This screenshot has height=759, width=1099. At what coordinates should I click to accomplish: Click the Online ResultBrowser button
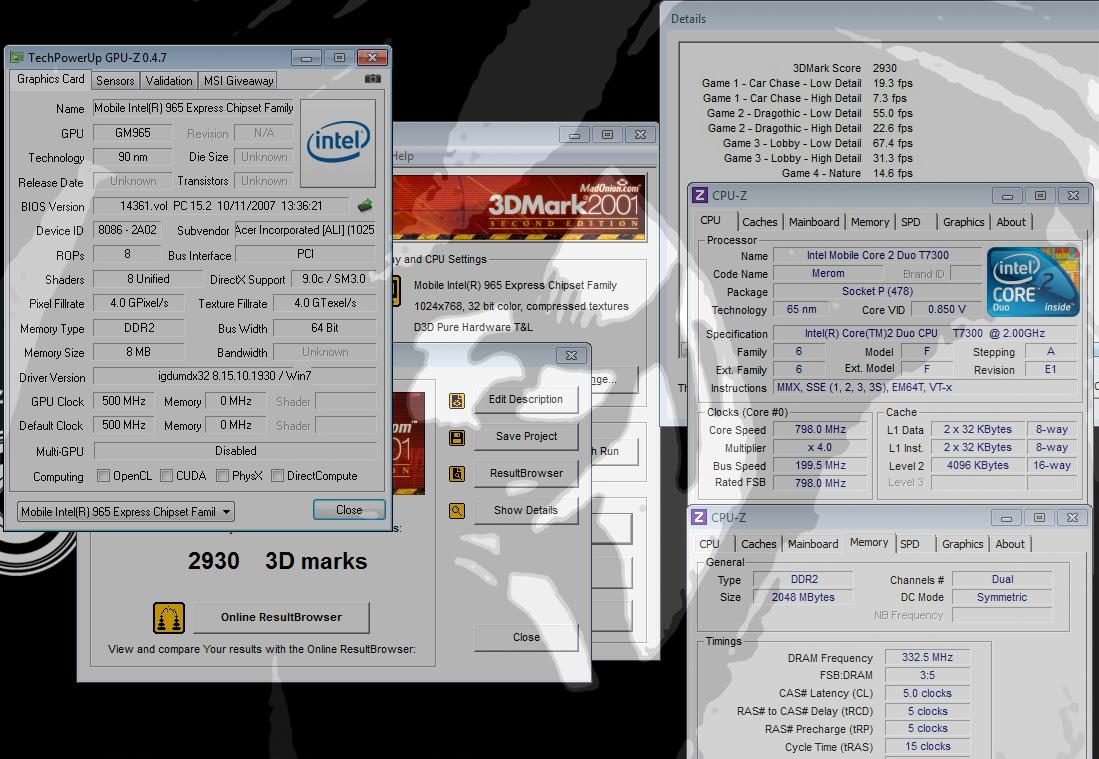(x=281, y=617)
